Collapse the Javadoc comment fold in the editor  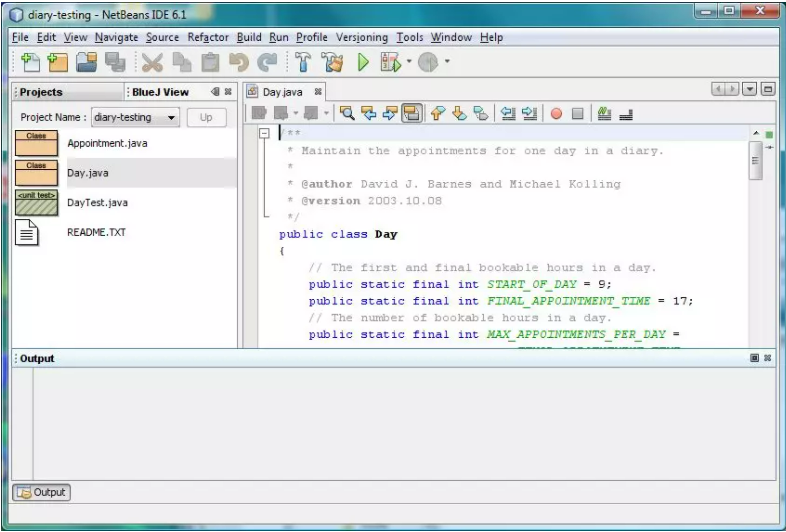click(264, 133)
